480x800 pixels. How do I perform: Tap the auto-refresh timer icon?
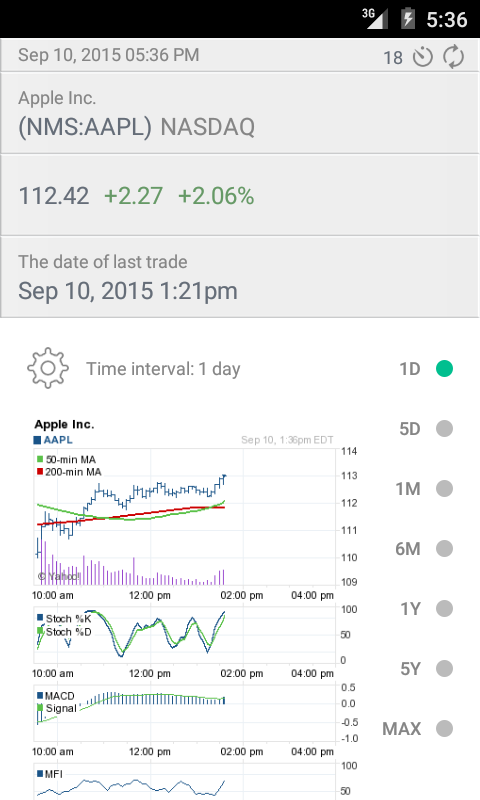[x=423, y=57]
